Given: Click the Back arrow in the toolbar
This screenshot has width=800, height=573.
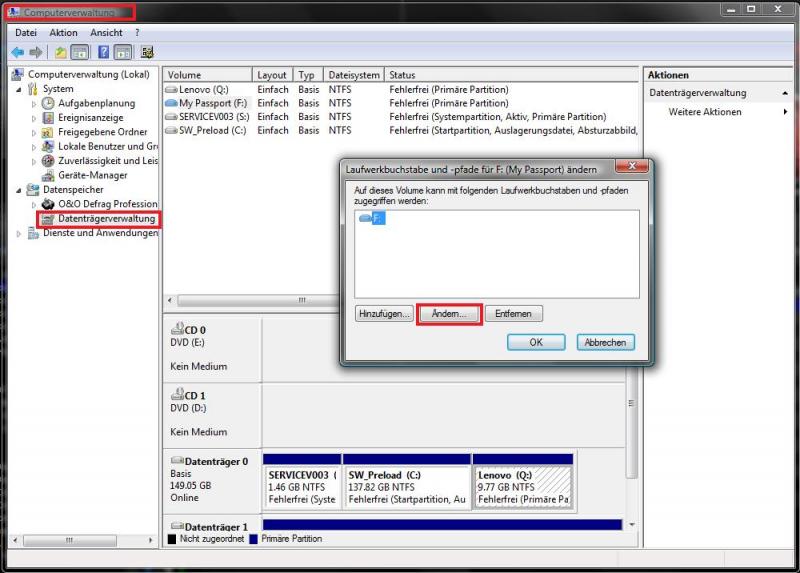Looking at the screenshot, I should pos(18,52).
